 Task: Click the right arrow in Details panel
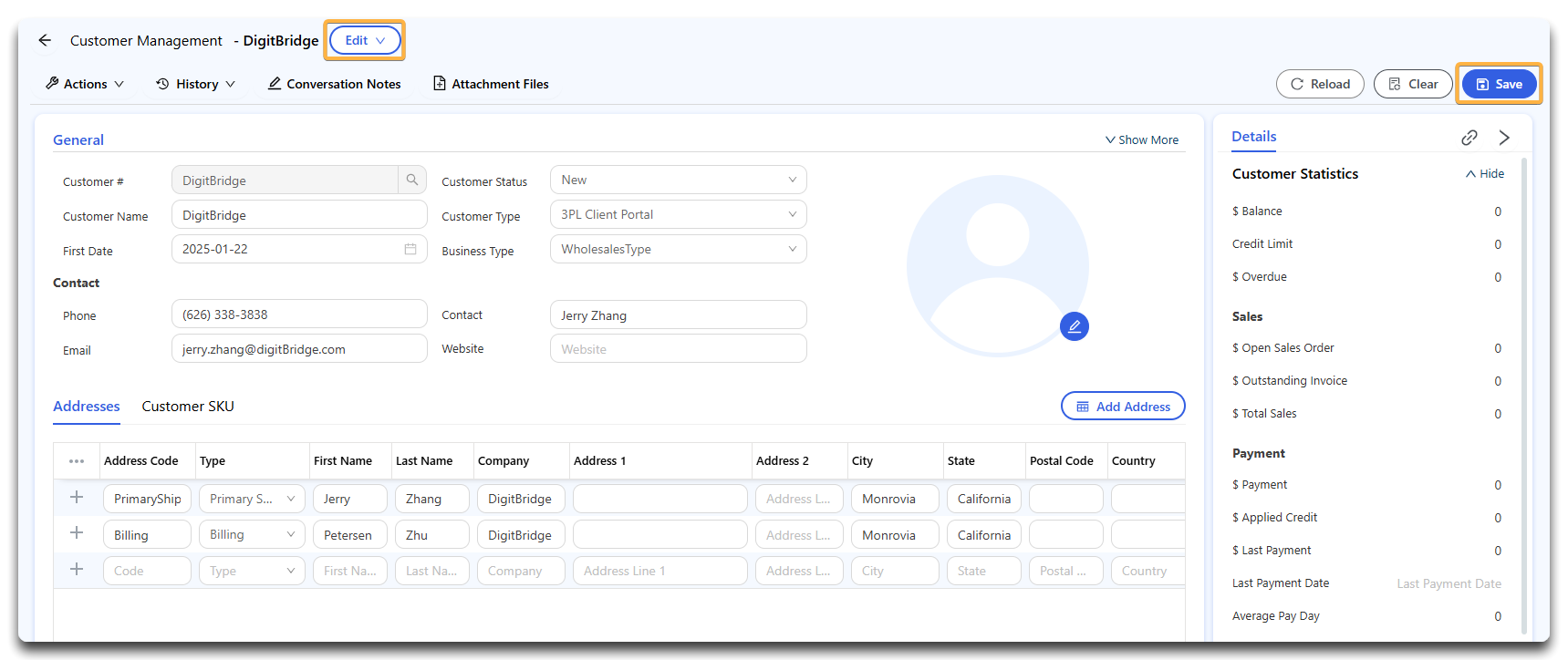1504,138
